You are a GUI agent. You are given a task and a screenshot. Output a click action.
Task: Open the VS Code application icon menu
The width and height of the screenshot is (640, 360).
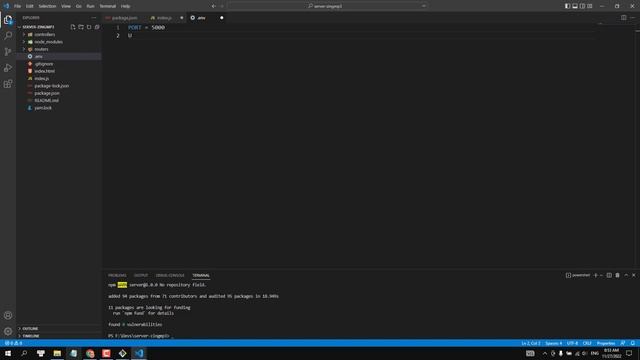coord(6,6)
